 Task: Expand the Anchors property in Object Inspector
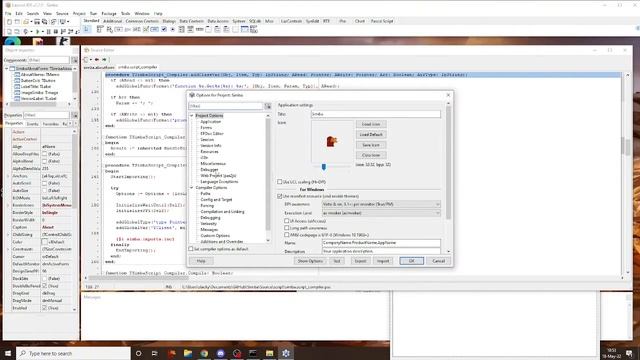(x=8, y=176)
